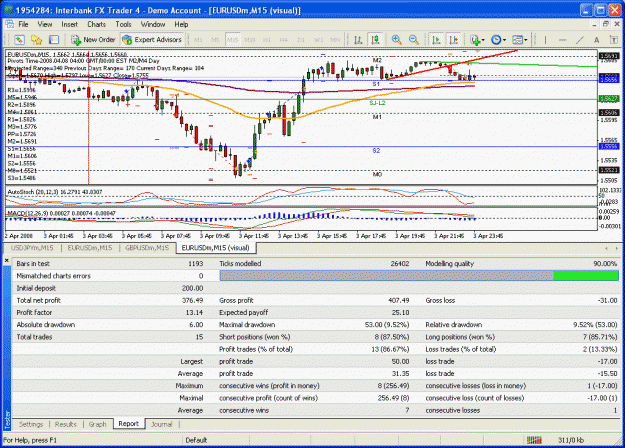
Task: Click the Periods clock icon
Action: [496, 39]
